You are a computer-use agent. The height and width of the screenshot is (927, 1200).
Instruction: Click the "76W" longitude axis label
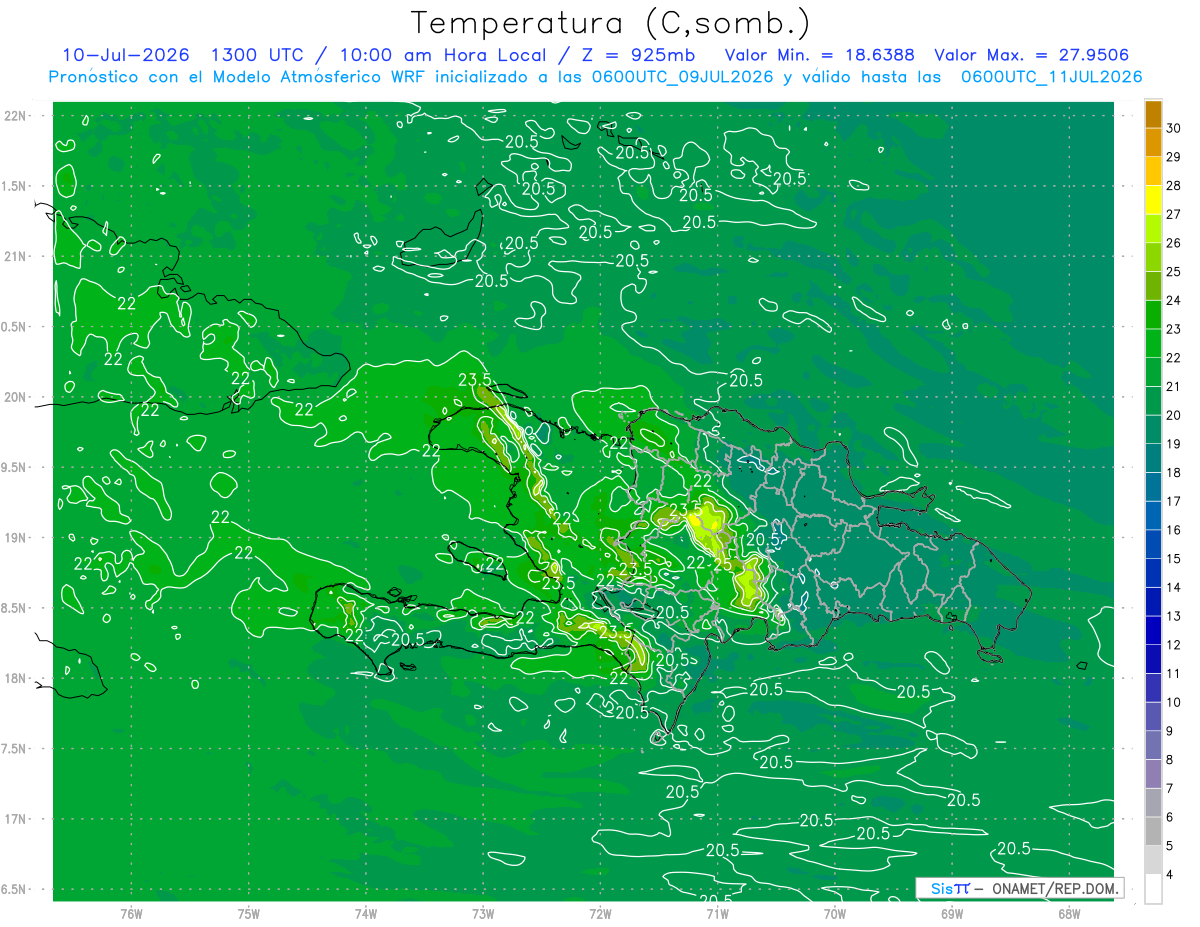(131, 914)
